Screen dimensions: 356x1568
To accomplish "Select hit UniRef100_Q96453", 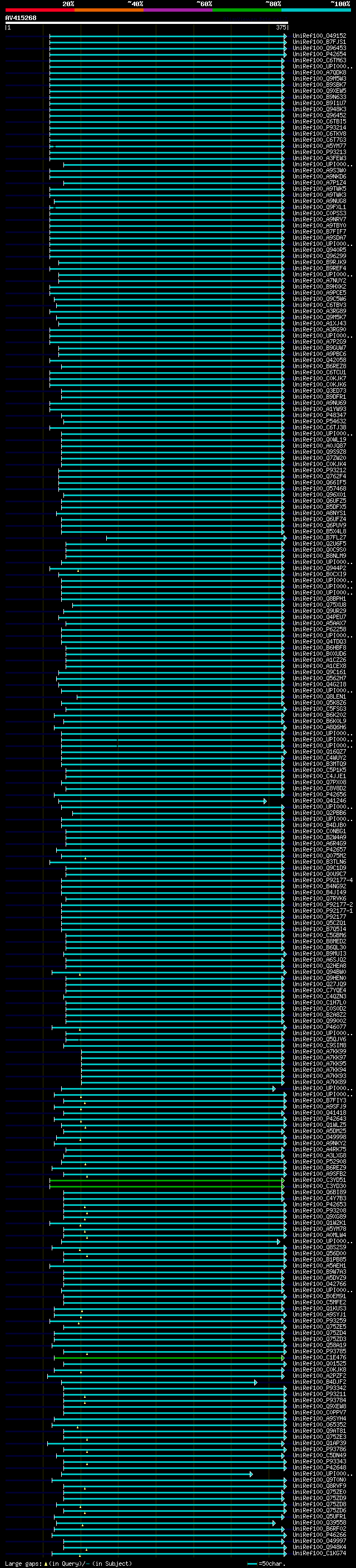I will (x=319, y=48).
